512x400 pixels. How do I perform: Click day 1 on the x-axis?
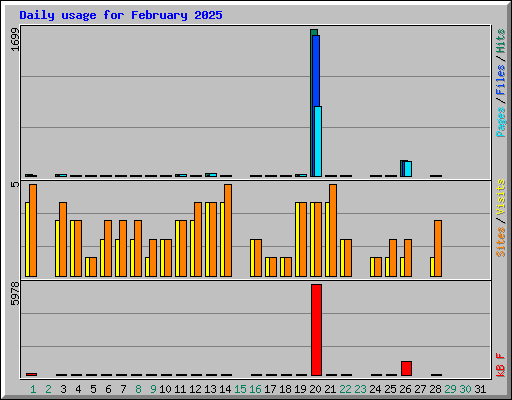click(x=33, y=389)
